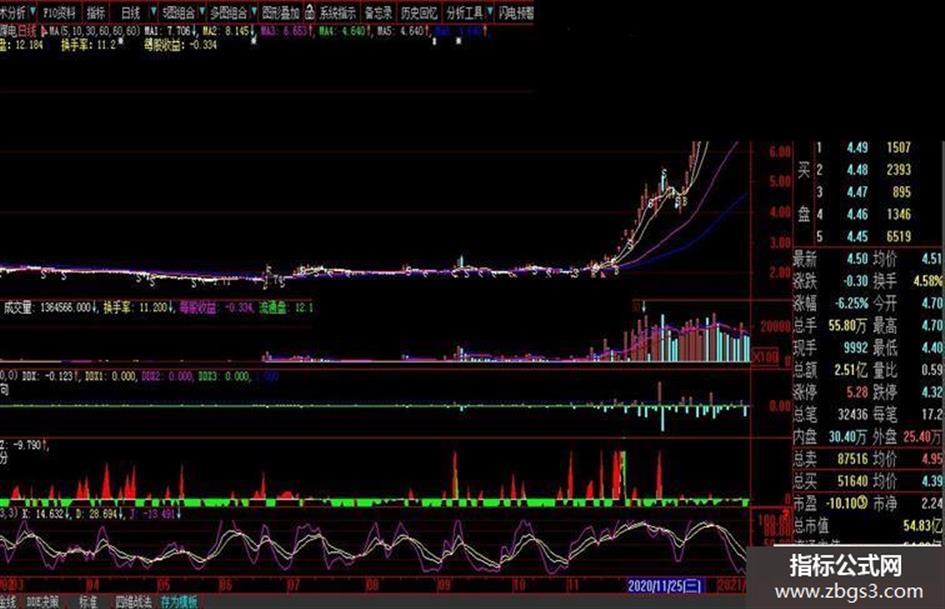Click the 涨停 price 5.28
The width and height of the screenshot is (945, 609).
[857, 392]
